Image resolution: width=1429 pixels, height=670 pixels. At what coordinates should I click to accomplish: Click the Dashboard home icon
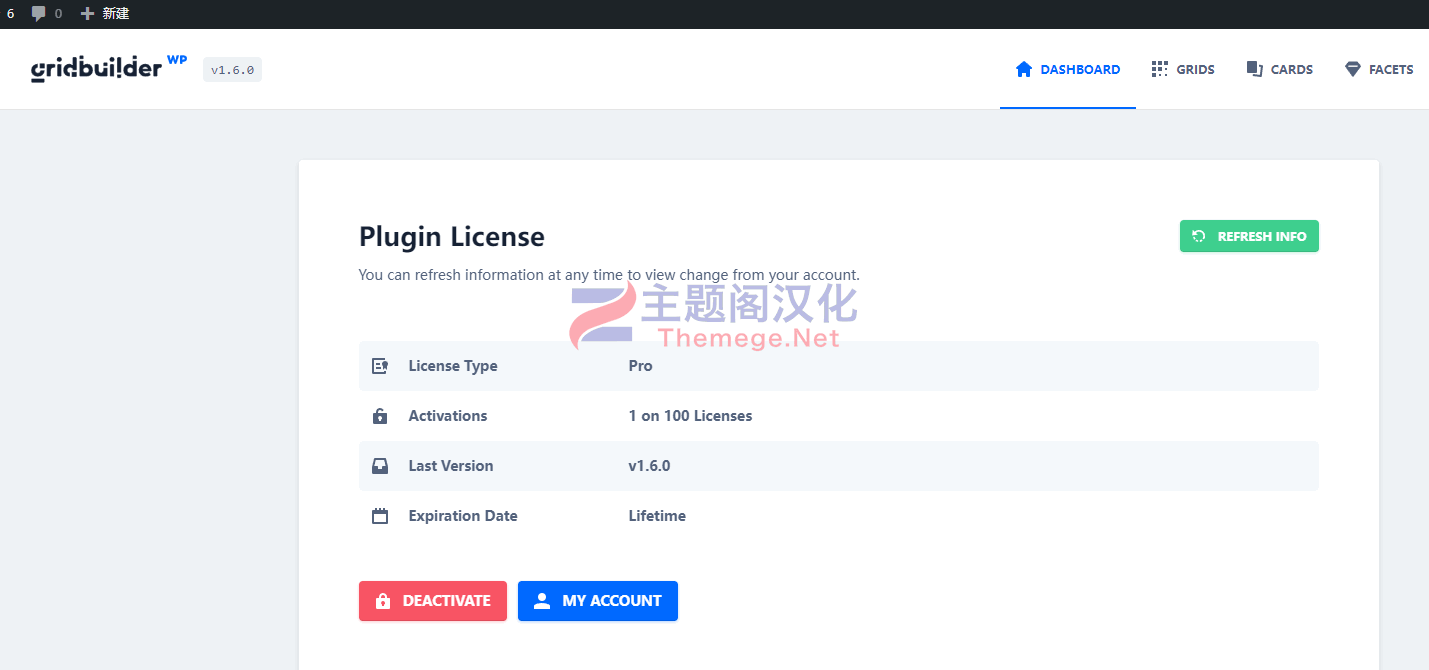1023,69
